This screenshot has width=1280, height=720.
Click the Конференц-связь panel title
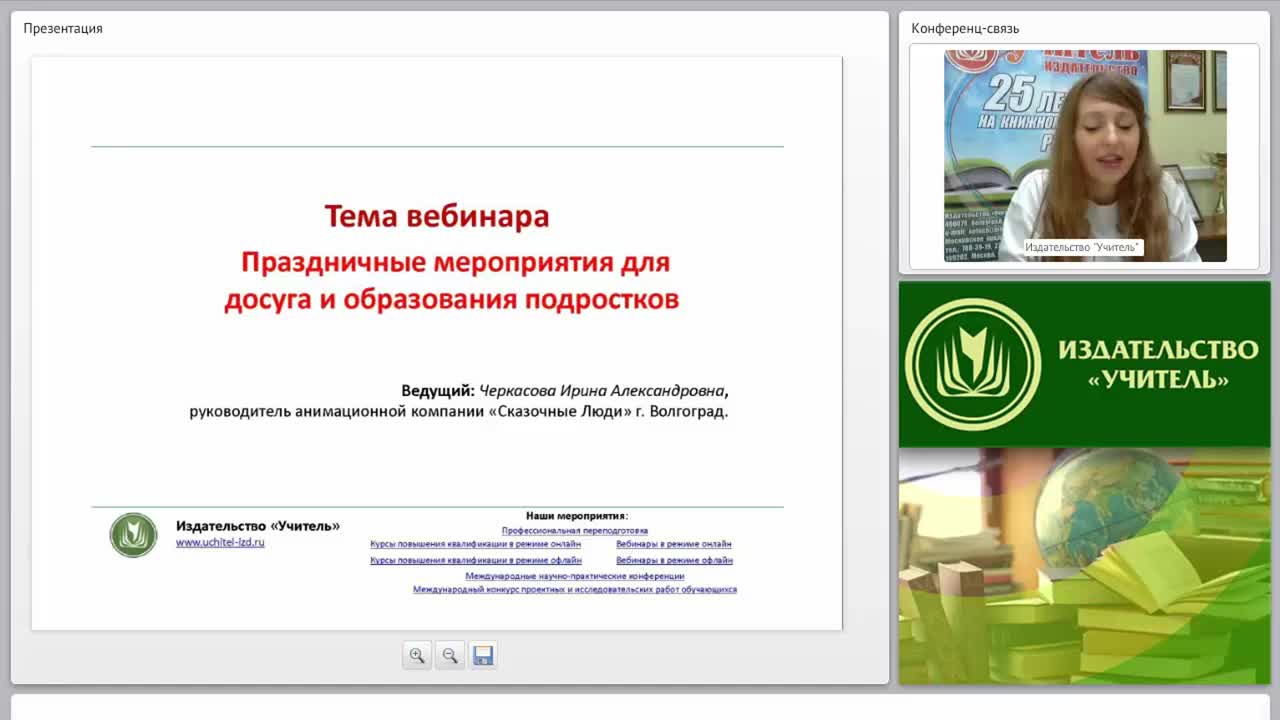(965, 28)
